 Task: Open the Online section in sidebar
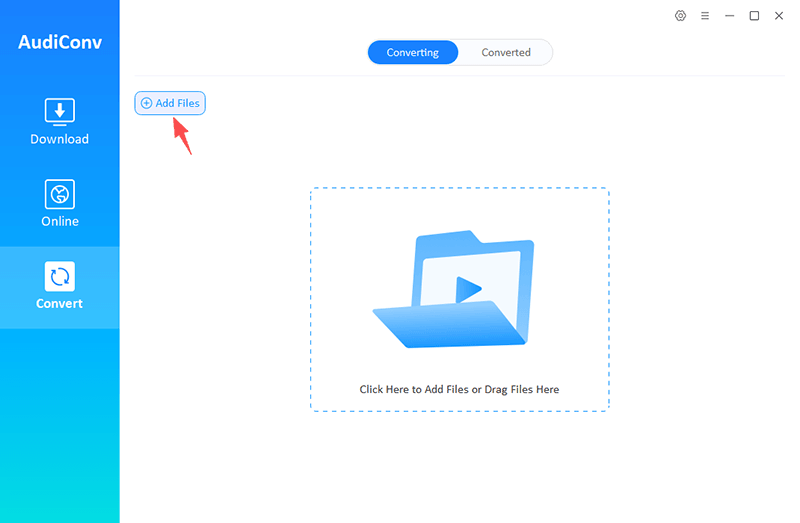[60, 204]
